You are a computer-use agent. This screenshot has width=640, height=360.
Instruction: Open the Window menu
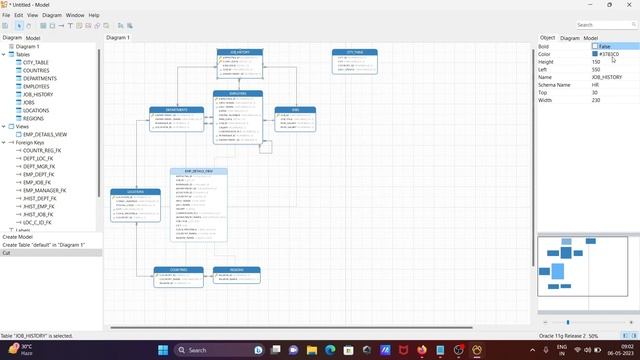(75, 15)
